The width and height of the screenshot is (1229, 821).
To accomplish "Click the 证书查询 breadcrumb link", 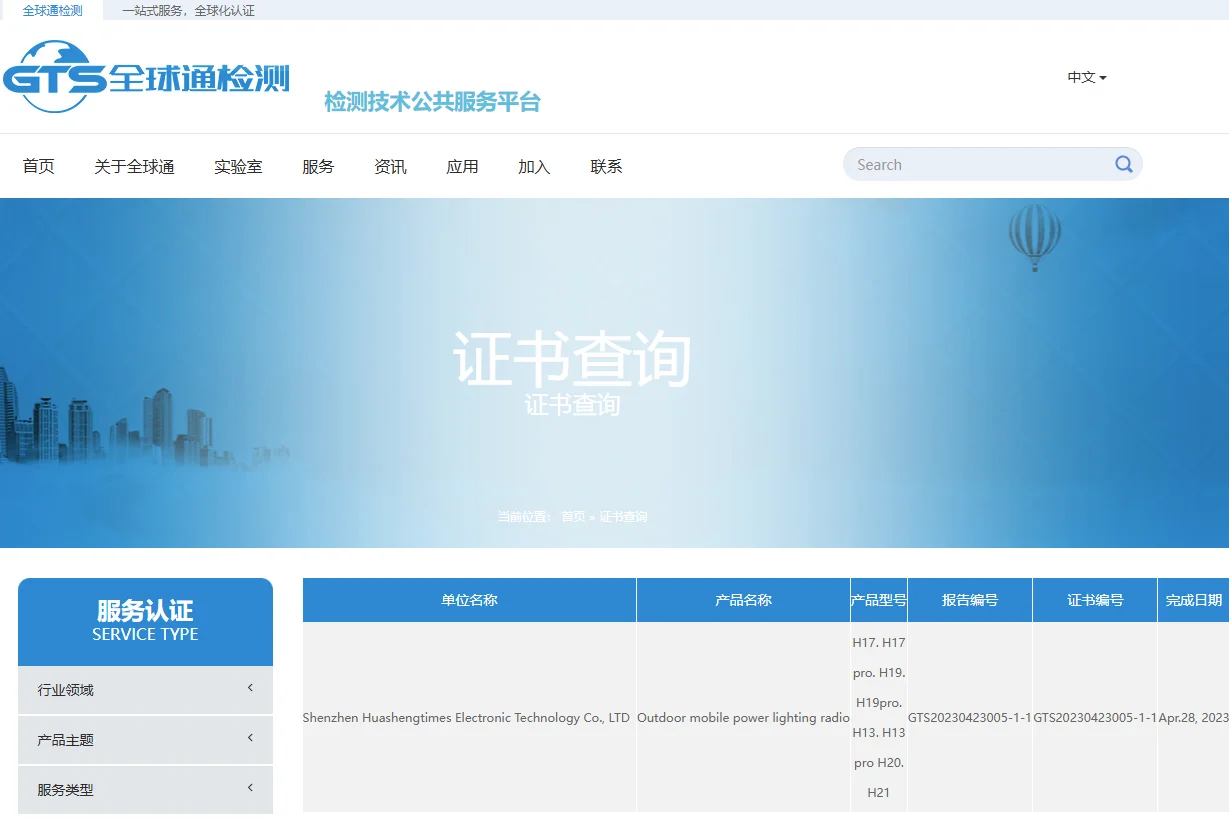I will (623, 517).
